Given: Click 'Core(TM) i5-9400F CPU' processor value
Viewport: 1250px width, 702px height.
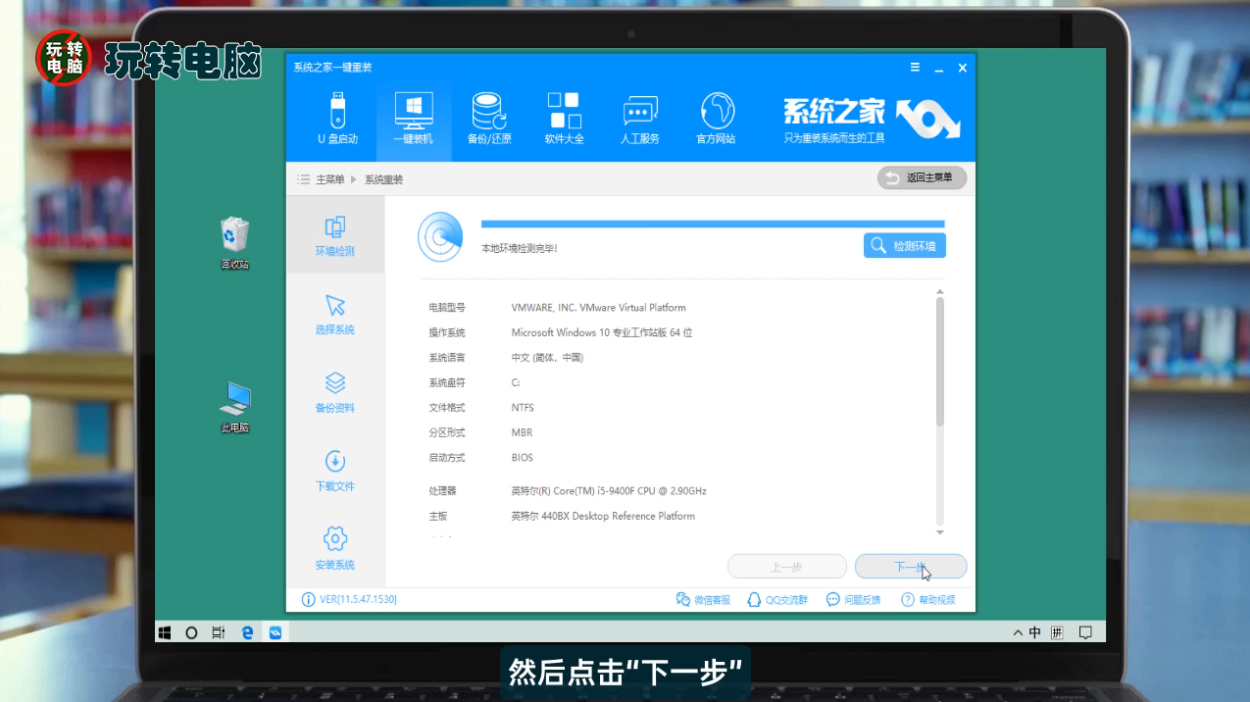Looking at the screenshot, I should coord(609,491).
